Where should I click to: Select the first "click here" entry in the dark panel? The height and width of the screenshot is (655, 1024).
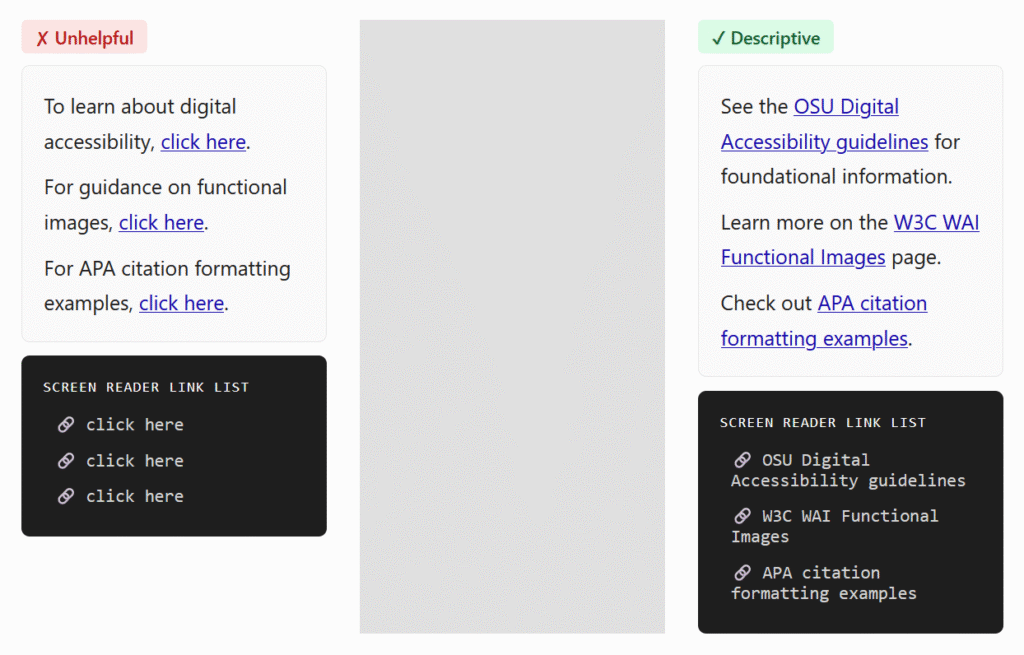(x=134, y=424)
